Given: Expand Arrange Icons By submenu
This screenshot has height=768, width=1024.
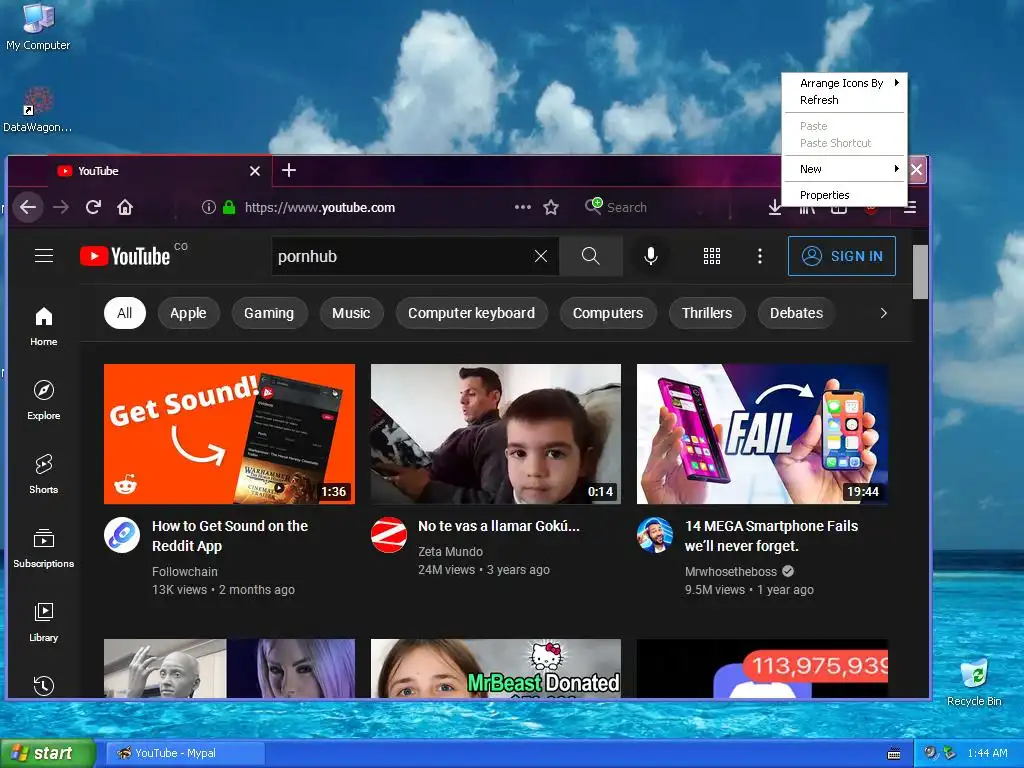Looking at the screenshot, I should (844, 83).
